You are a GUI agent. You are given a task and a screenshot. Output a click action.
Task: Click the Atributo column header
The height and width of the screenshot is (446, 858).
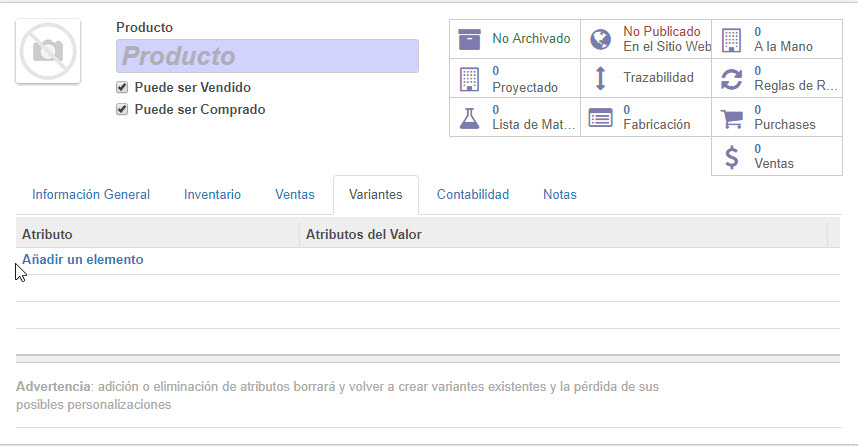tap(47, 235)
